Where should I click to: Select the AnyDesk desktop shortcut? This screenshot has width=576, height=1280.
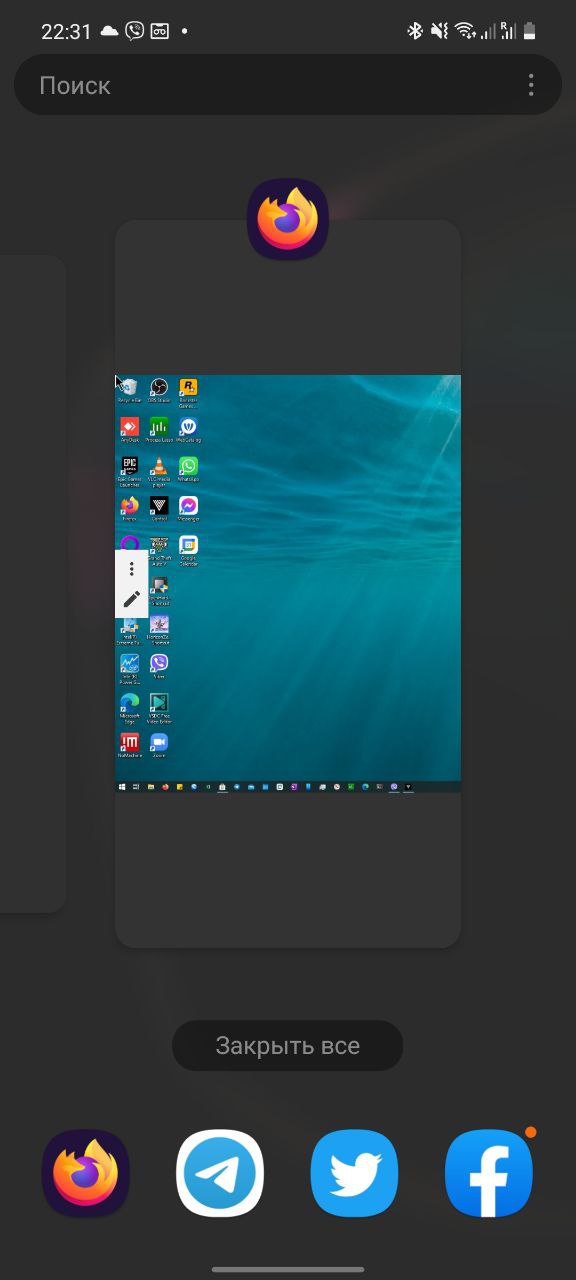129,430
